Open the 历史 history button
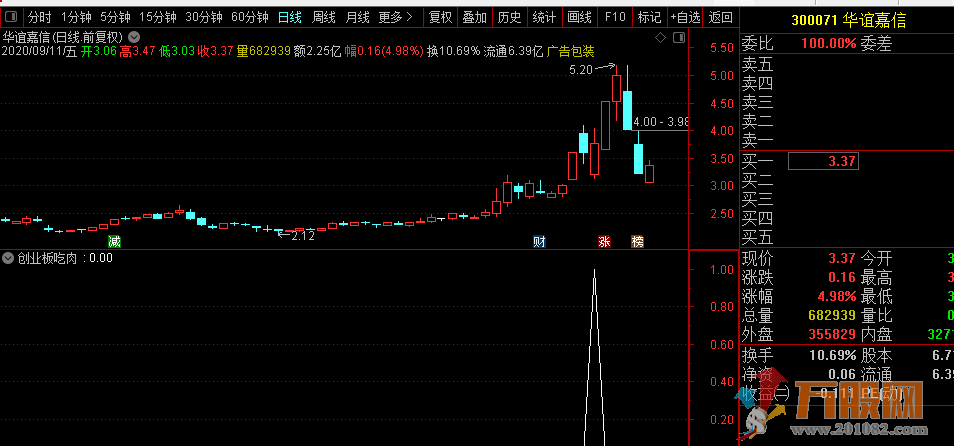 click(x=509, y=17)
